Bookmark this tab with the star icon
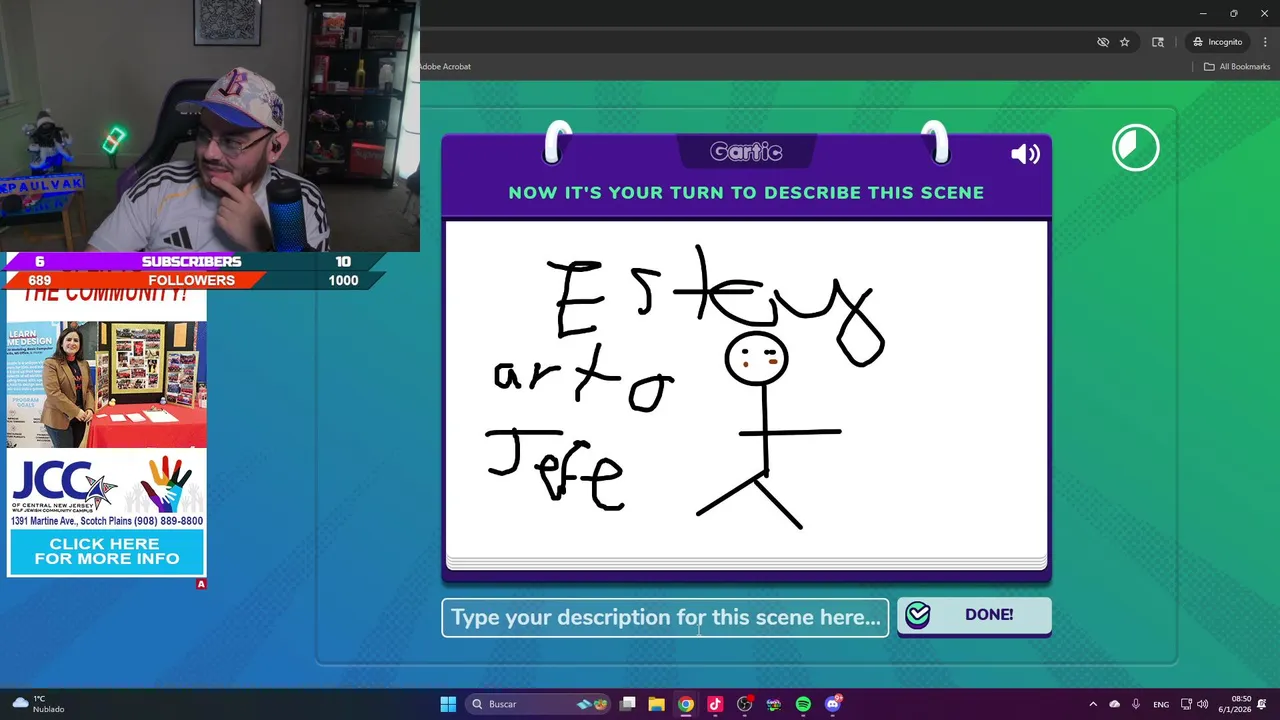The image size is (1280, 720). click(x=1125, y=42)
